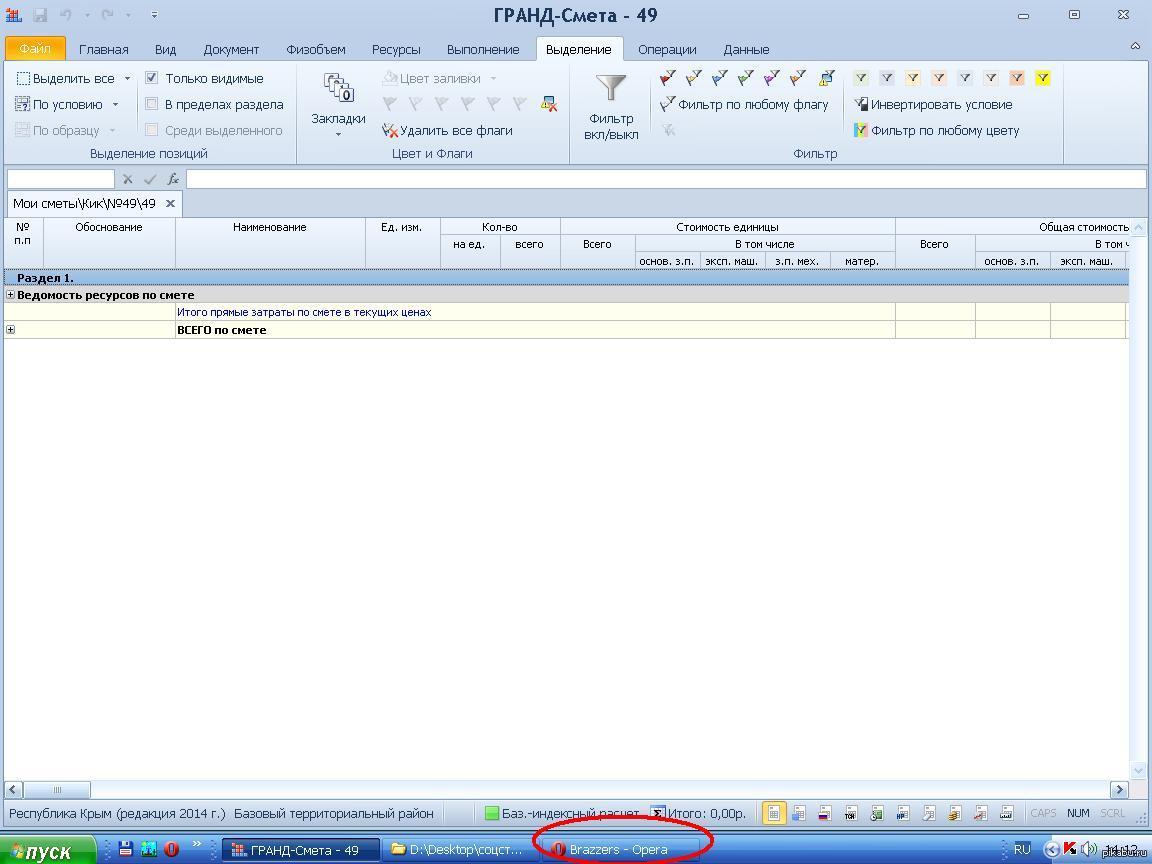Enable the В пределах раздела checkbox
The height and width of the screenshot is (864, 1152).
(152, 104)
